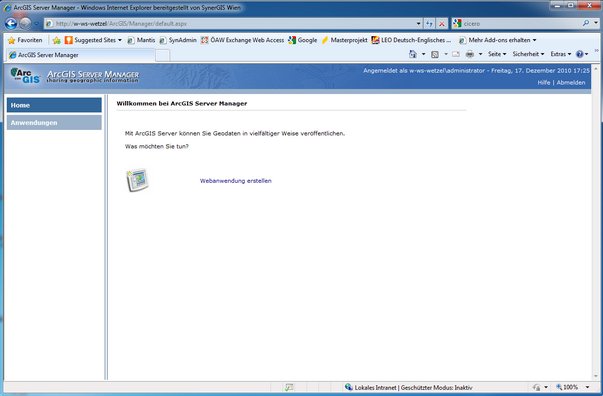Open the Favoriten star button
Image resolution: width=603 pixels, height=396 pixels.
tap(25, 40)
